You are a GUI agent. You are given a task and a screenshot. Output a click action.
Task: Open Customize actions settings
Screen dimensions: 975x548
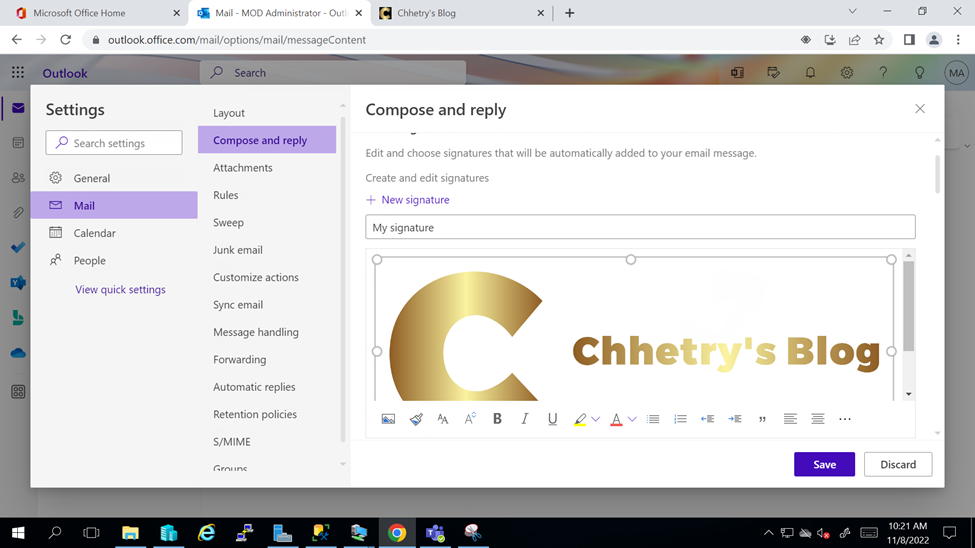click(267, 277)
